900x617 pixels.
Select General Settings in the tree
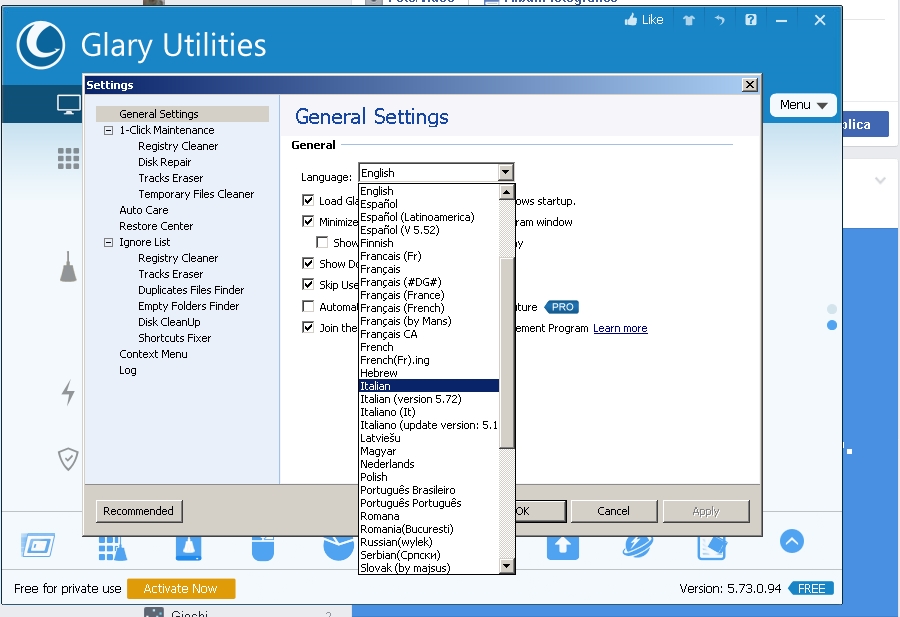182,114
